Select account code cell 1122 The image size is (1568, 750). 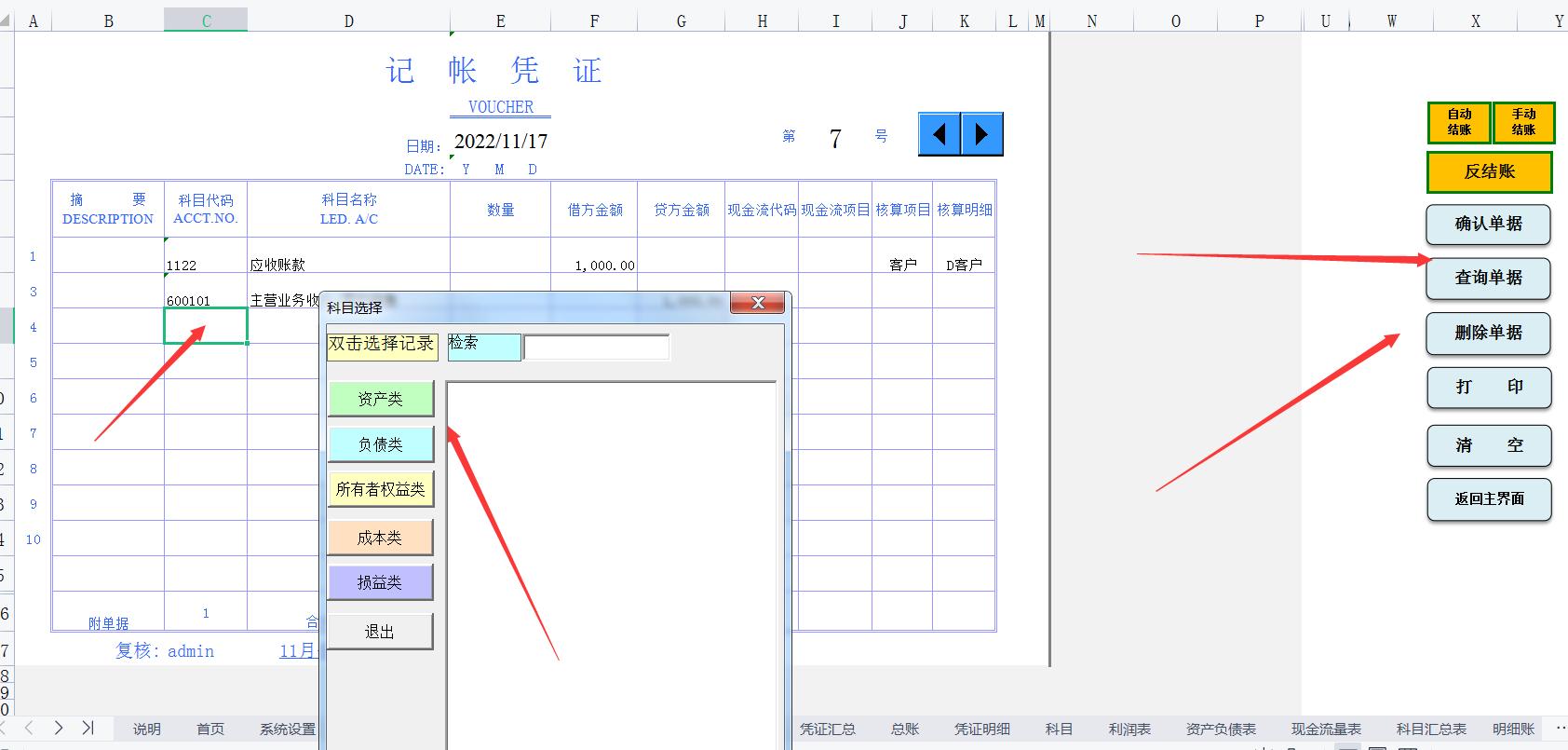tap(206, 255)
